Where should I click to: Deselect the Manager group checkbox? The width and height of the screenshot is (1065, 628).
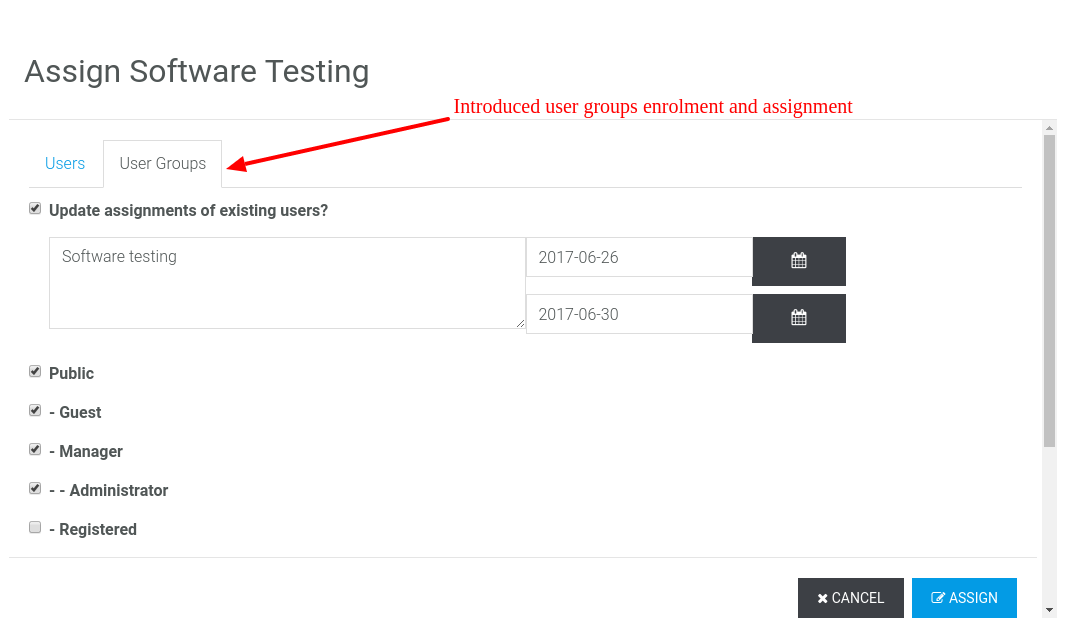35,450
